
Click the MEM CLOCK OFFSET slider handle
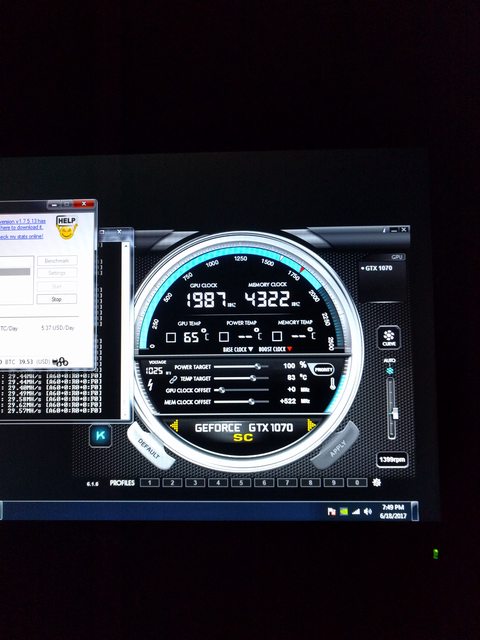point(251,402)
